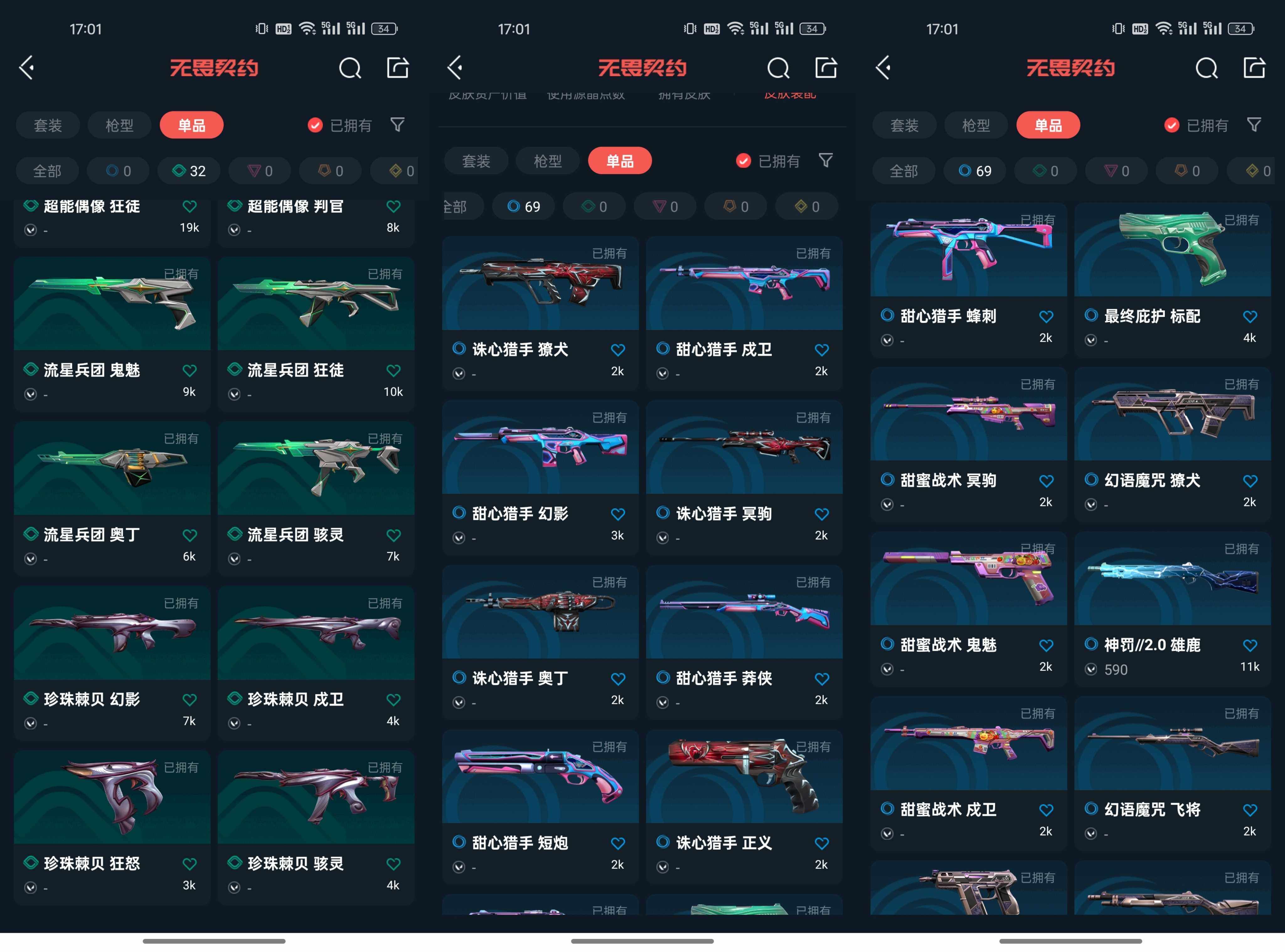Expand the chevron circle under 甜心猎手 短炮
Viewport: 1285px width, 952px height.
459,867
